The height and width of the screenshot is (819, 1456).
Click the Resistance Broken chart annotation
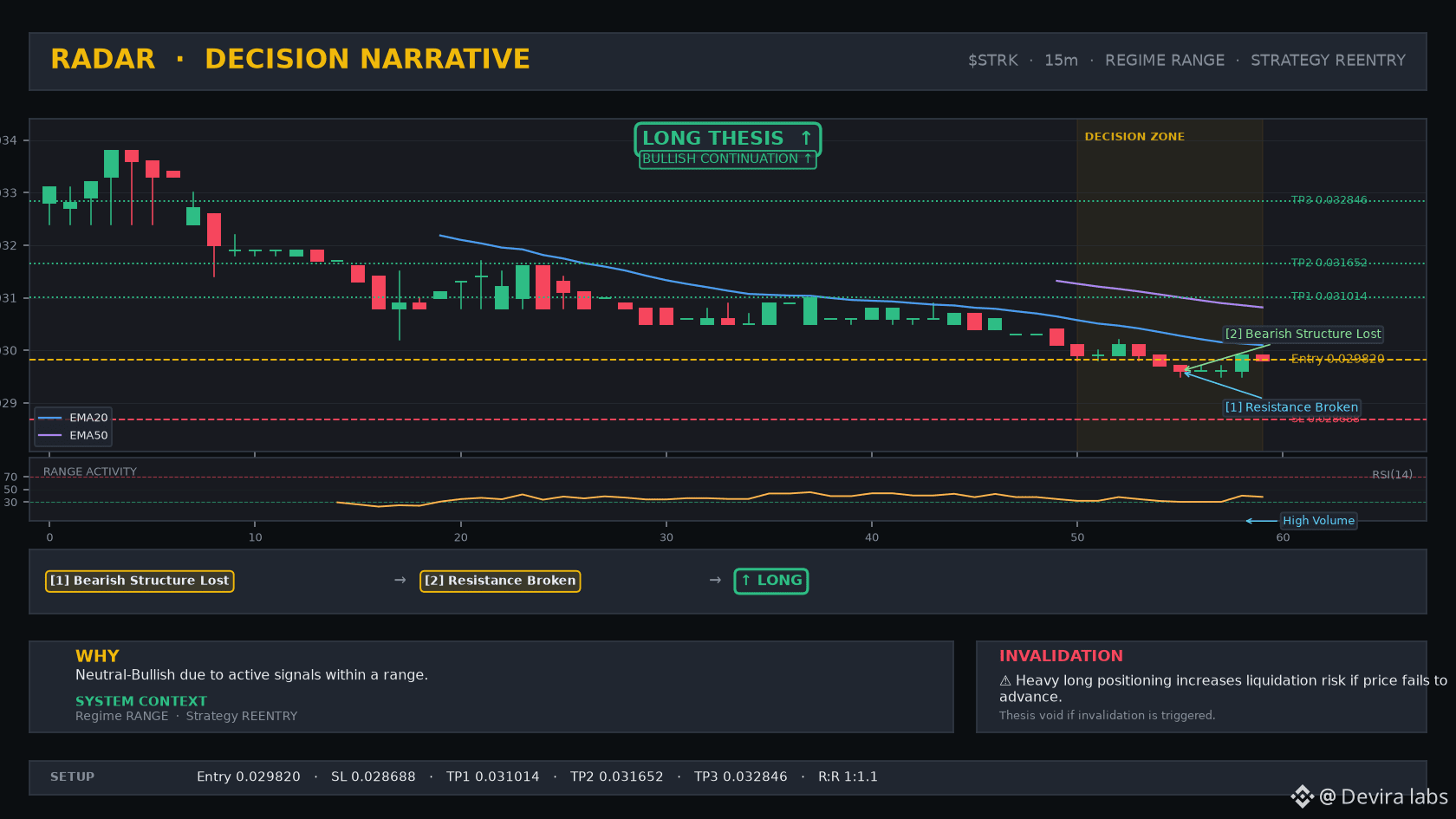pyautogui.click(x=1291, y=407)
